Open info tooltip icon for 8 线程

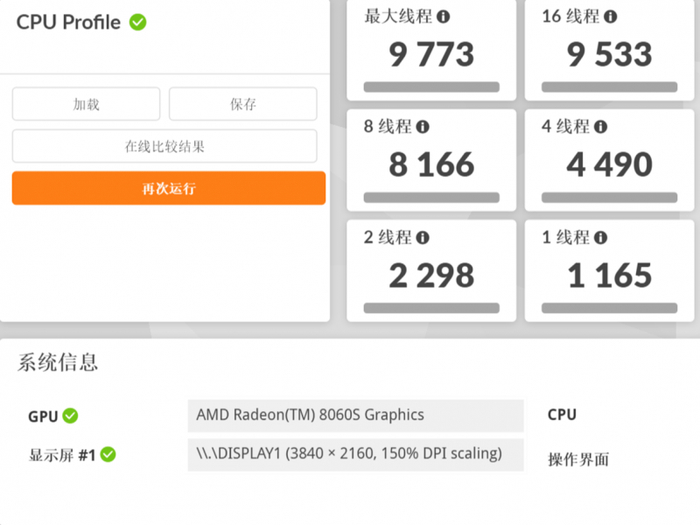pyautogui.click(x=422, y=127)
